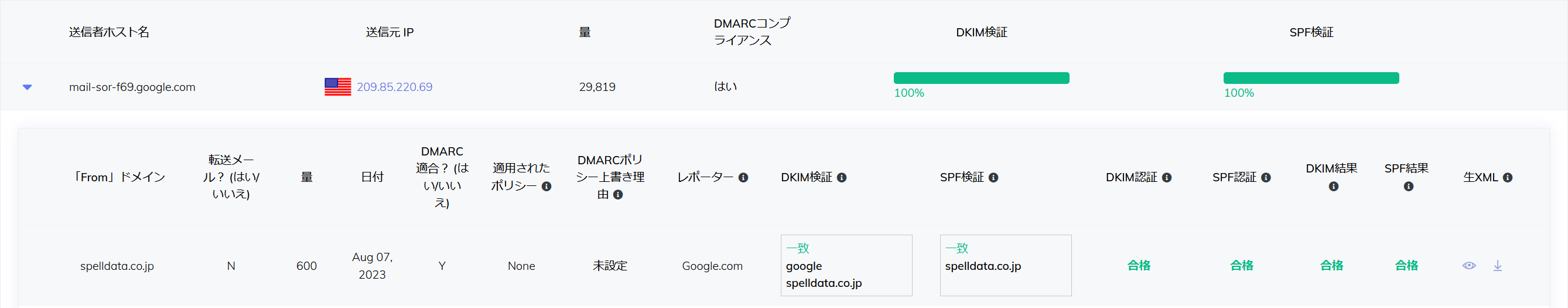Show info for 適用されたポリシー column

tap(546, 186)
